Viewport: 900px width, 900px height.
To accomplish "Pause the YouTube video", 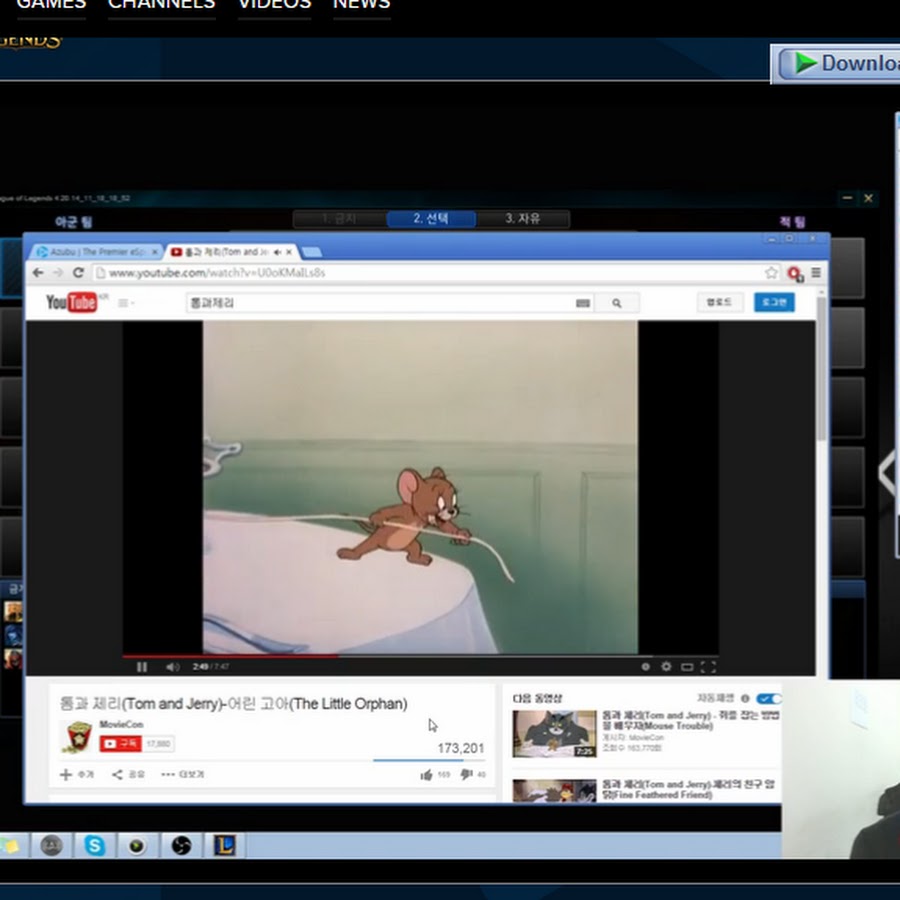I will click(142, 666).
